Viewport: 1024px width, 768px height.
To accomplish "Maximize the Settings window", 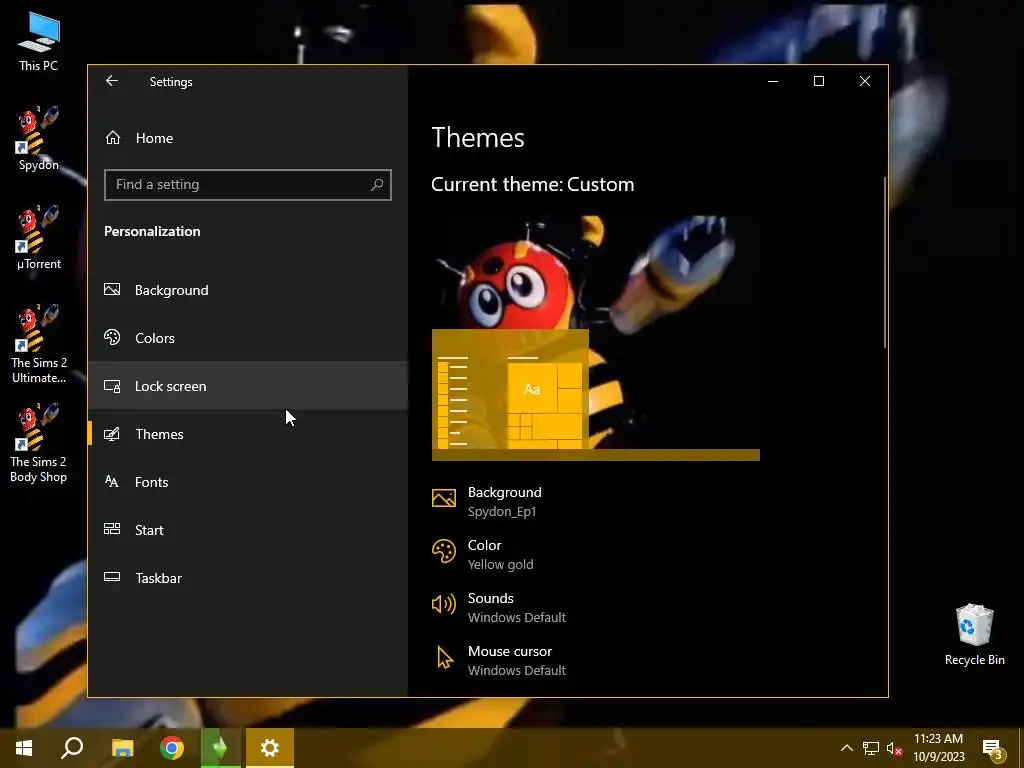I will tap(818, 81).
